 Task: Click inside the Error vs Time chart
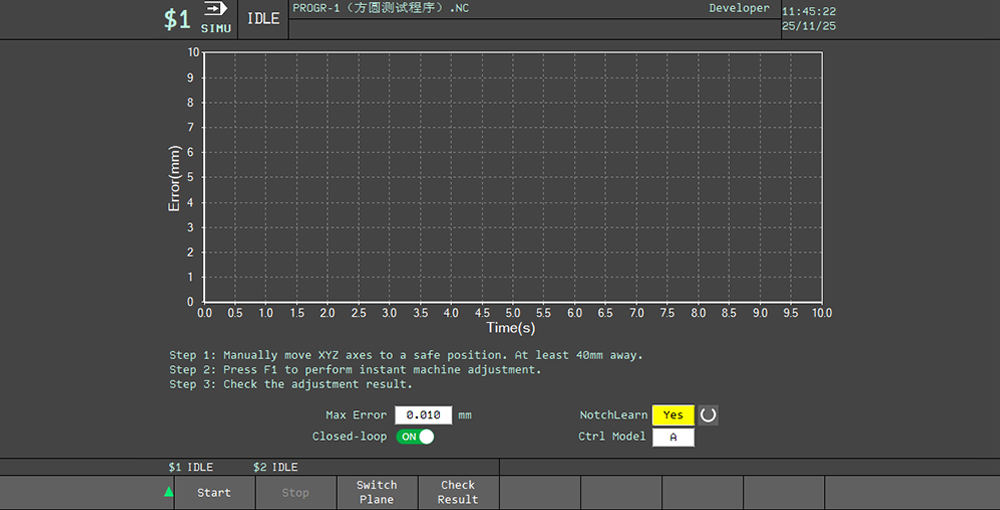512,177
